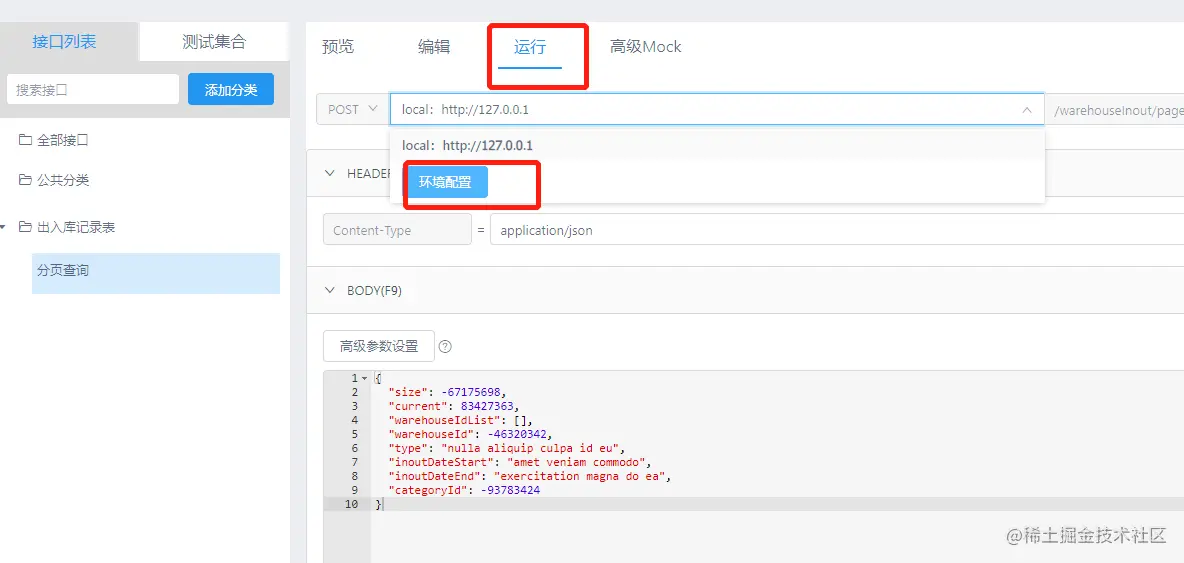Select the 公共分类 category label
This screenshot has height=563, width=1184.
(x=63, y=180)
